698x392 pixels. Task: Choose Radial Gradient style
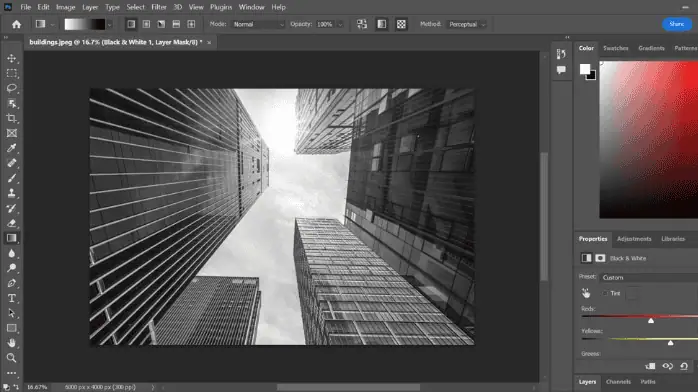146,24
